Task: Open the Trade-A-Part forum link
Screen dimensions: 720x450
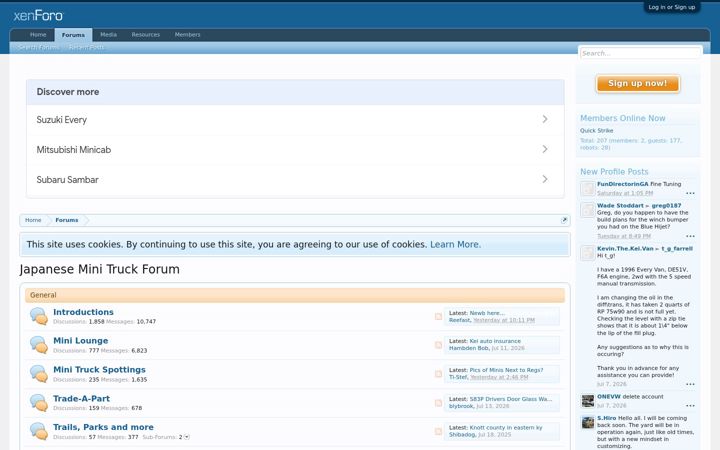Action: pos(81,399)
